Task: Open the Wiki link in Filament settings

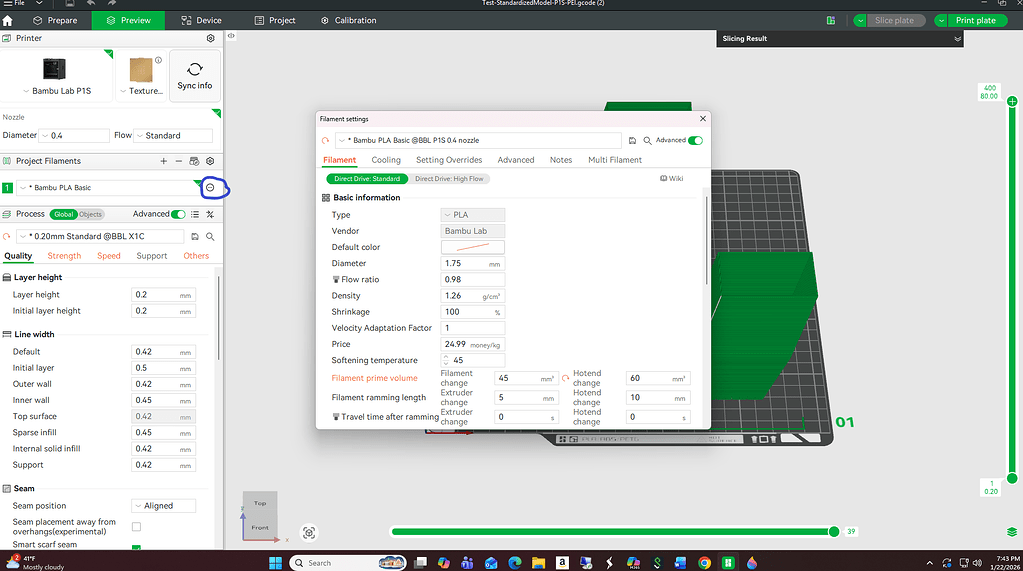Action: pos(671,178)
